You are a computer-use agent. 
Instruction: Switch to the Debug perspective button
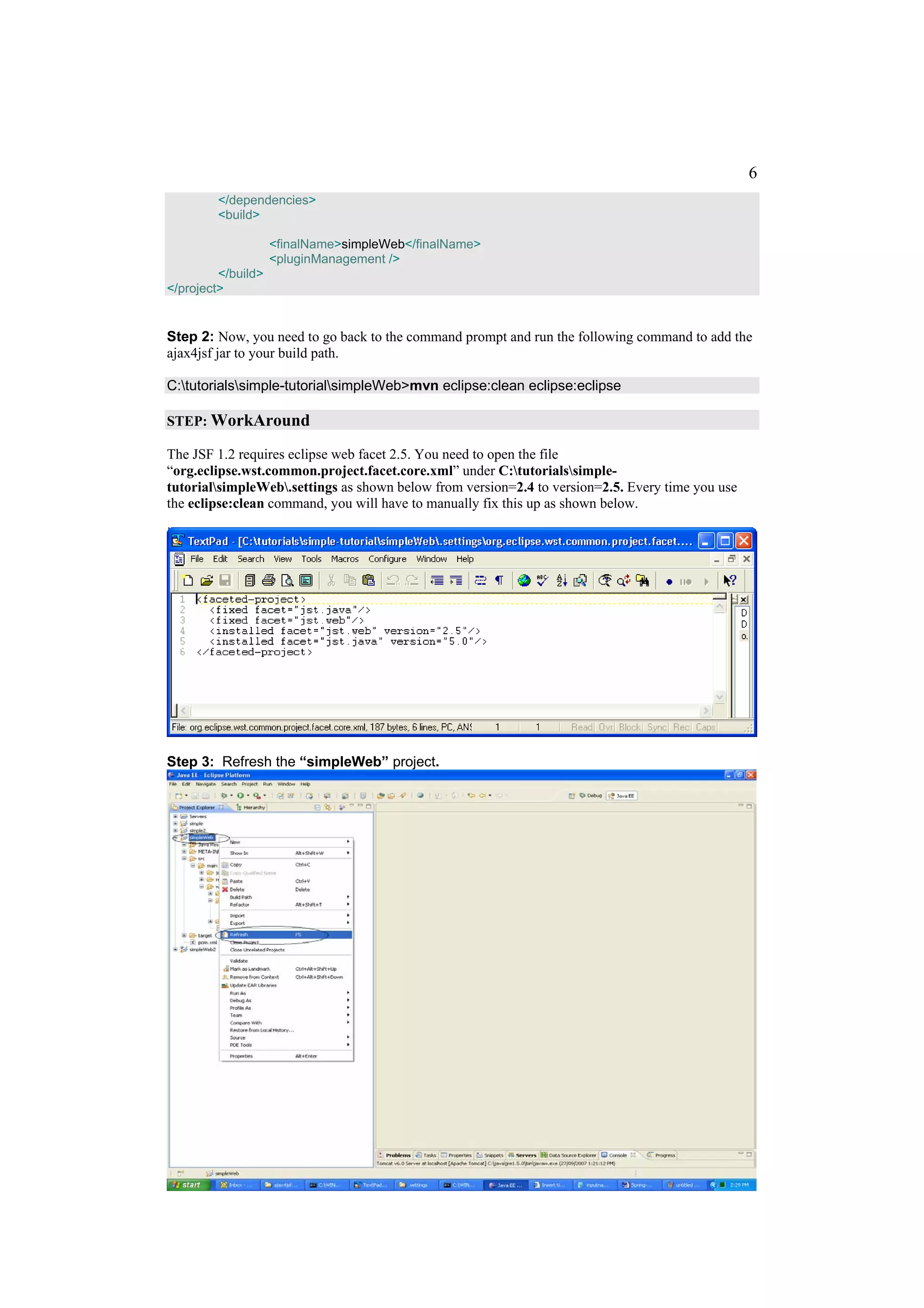[x=591, y=796]
